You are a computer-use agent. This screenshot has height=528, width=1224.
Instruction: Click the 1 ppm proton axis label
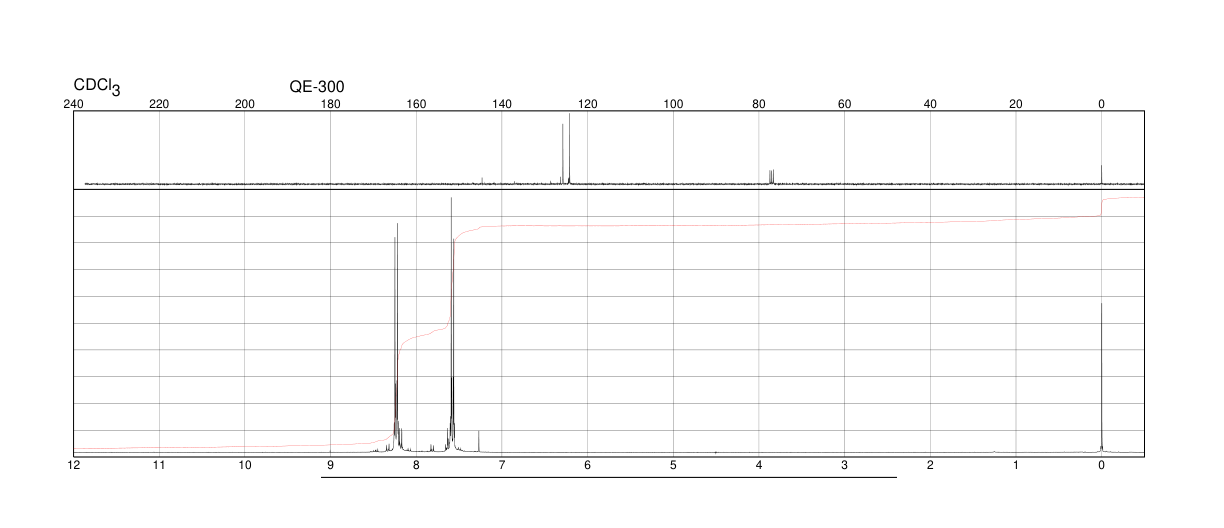(x=1016, y=466)
